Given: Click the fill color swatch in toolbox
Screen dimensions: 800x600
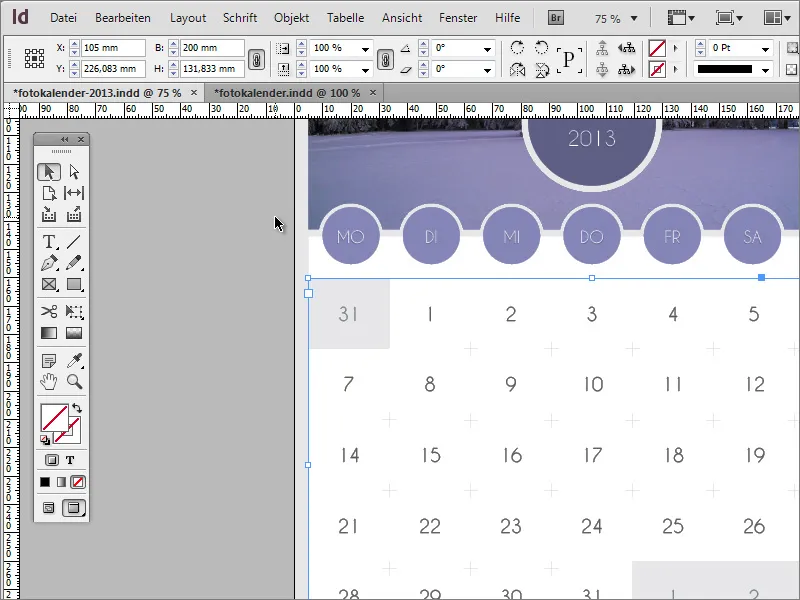Looking at the screenshot, I should click(x=54, y=418).
